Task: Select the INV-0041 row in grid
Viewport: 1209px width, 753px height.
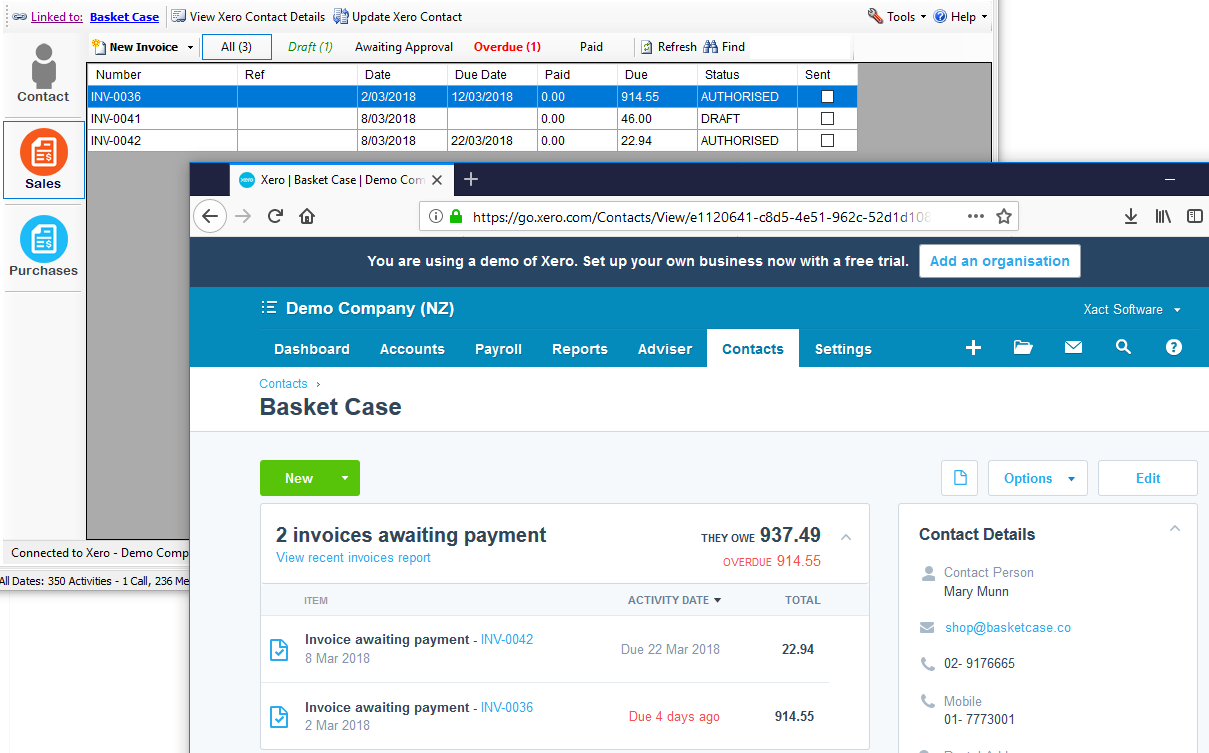Action: tap(472, 119)
